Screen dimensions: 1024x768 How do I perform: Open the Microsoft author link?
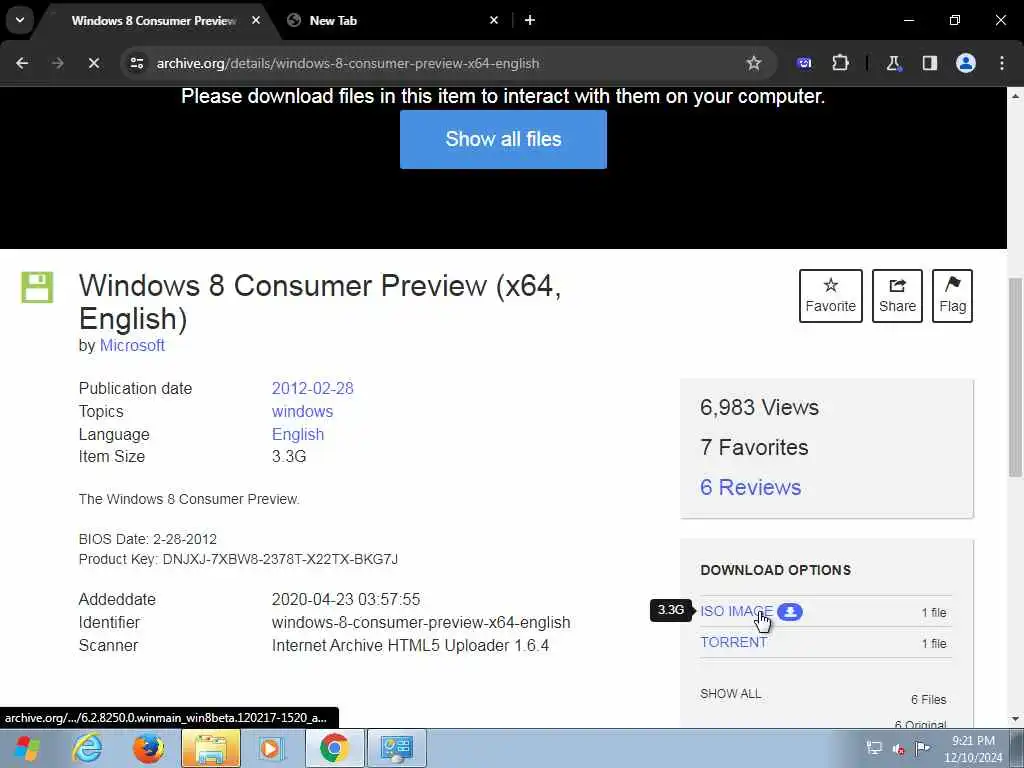[132, 345]
